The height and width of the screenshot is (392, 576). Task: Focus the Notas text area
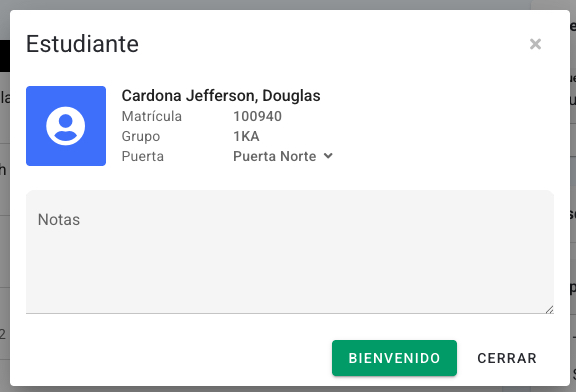click(290, 252)
